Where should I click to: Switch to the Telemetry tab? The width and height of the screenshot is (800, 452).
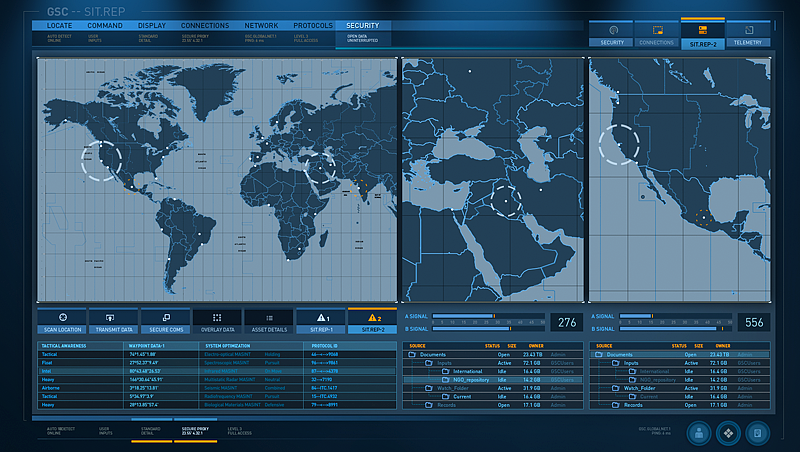click(x=749, y=35)
